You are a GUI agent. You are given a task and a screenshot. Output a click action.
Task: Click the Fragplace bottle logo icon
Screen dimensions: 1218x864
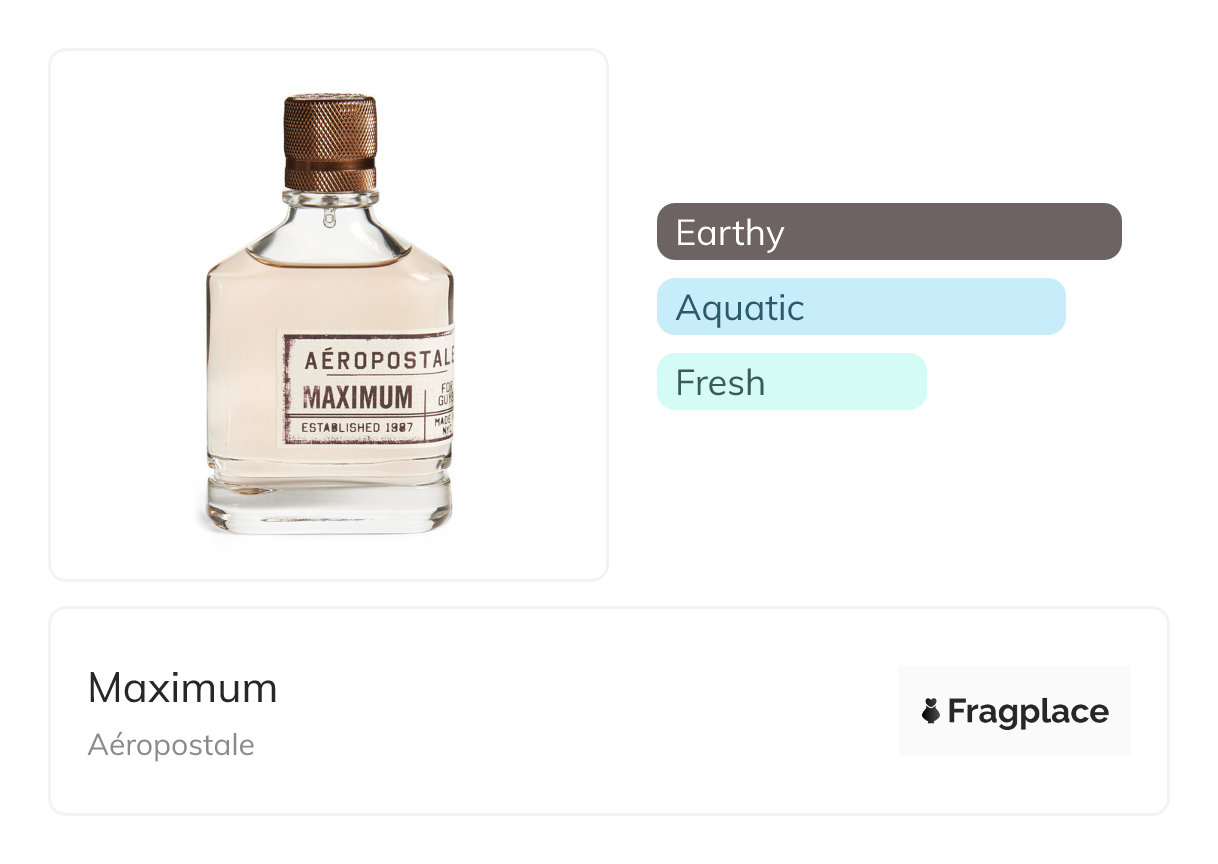click(931, 712)
